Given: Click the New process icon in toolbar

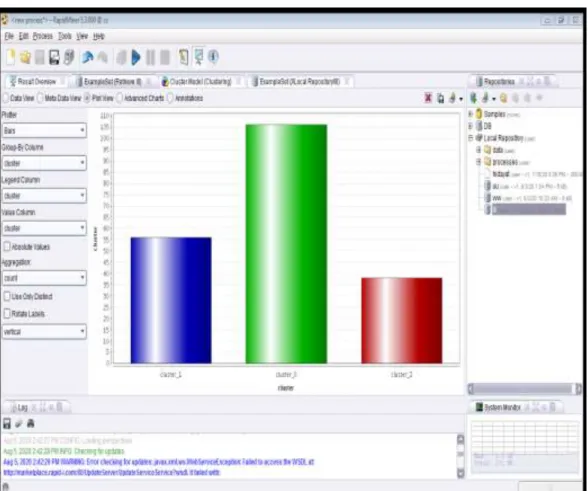Looking at the screenshot, I should [11, 57].
